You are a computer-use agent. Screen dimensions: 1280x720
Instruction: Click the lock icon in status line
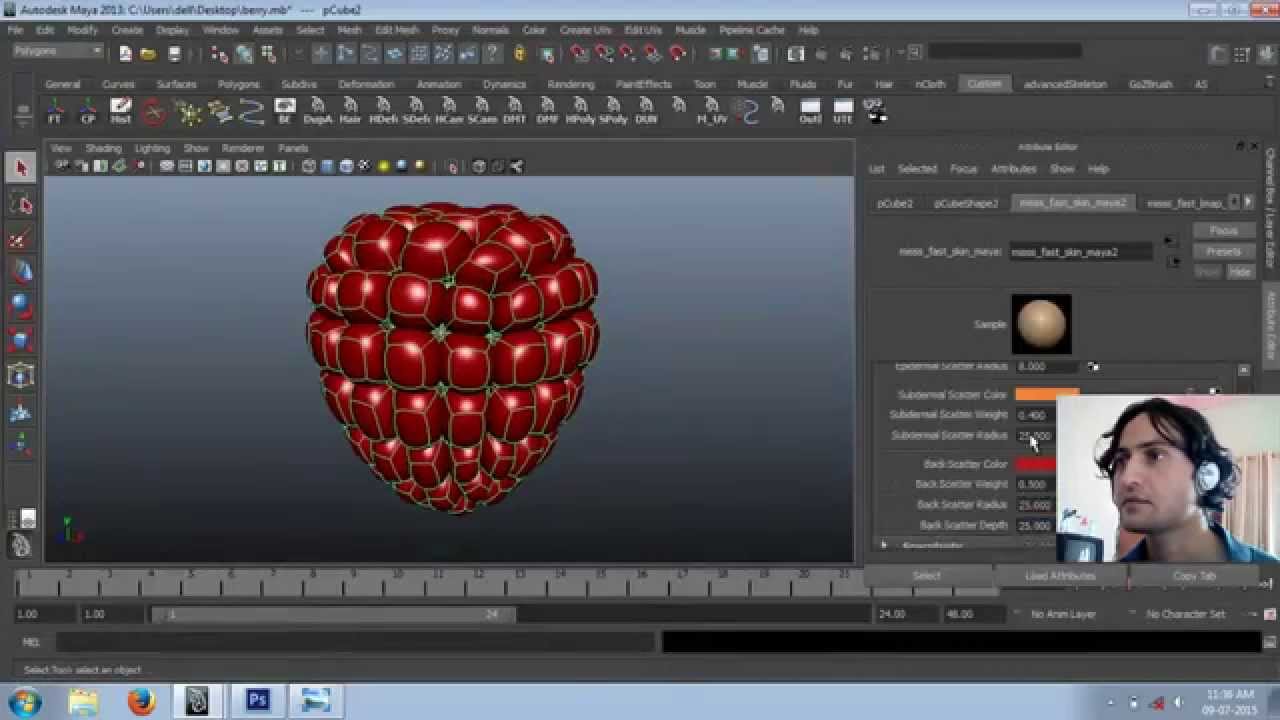519,53
